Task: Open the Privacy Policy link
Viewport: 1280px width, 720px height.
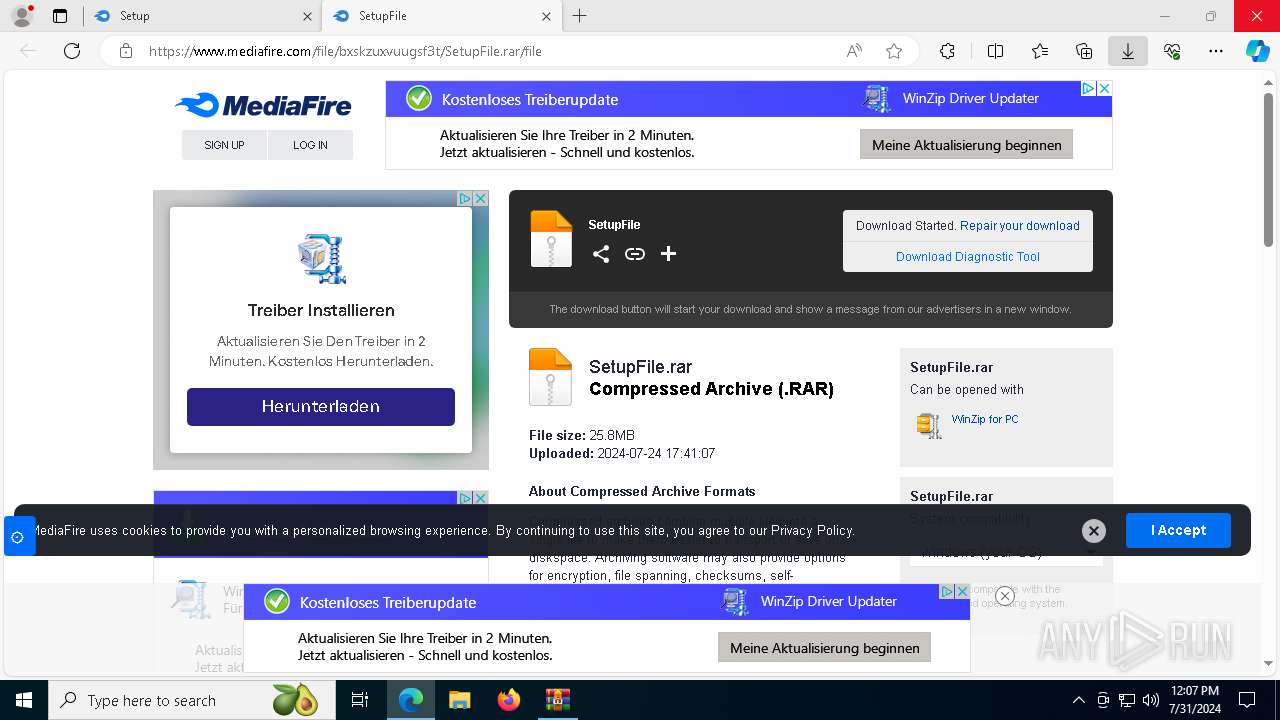Action: coord(812,530)
